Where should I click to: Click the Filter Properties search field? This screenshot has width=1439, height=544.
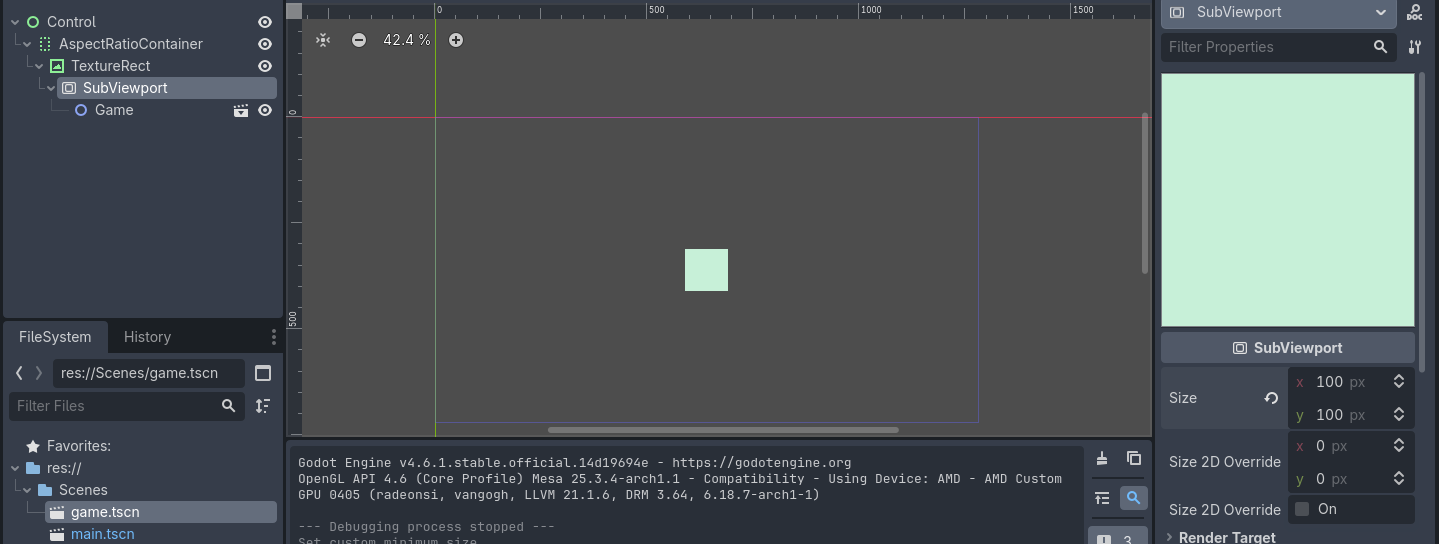1264,47
